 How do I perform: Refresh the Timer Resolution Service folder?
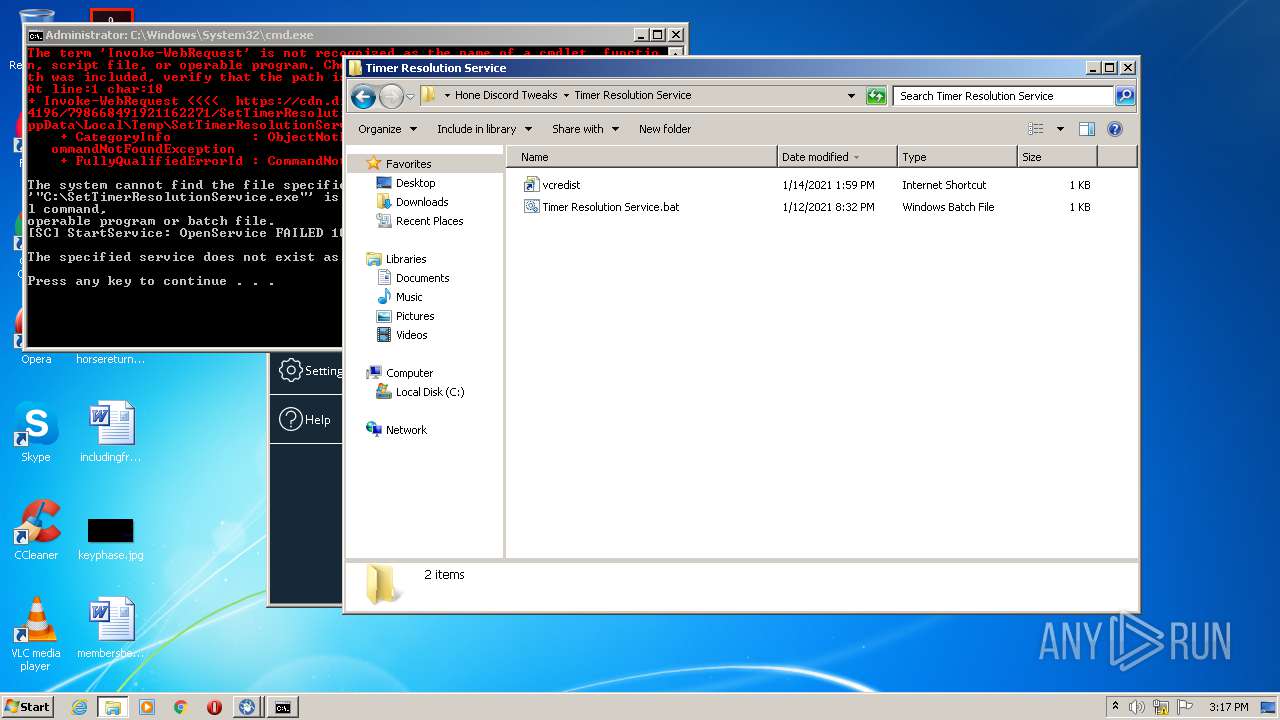tap(876, 96)
